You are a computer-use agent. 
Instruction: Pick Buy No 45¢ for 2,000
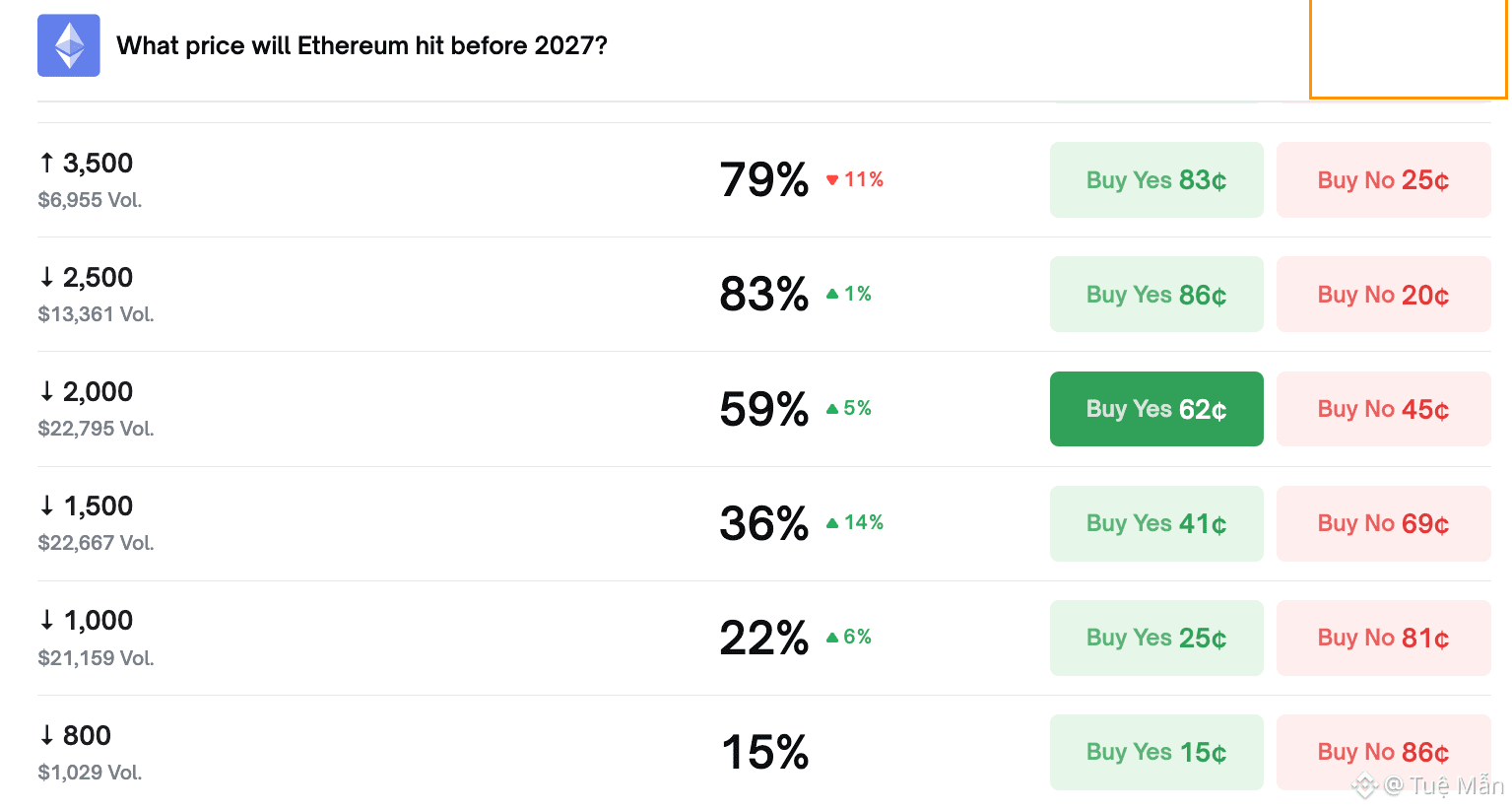[x=1382, y=409]
